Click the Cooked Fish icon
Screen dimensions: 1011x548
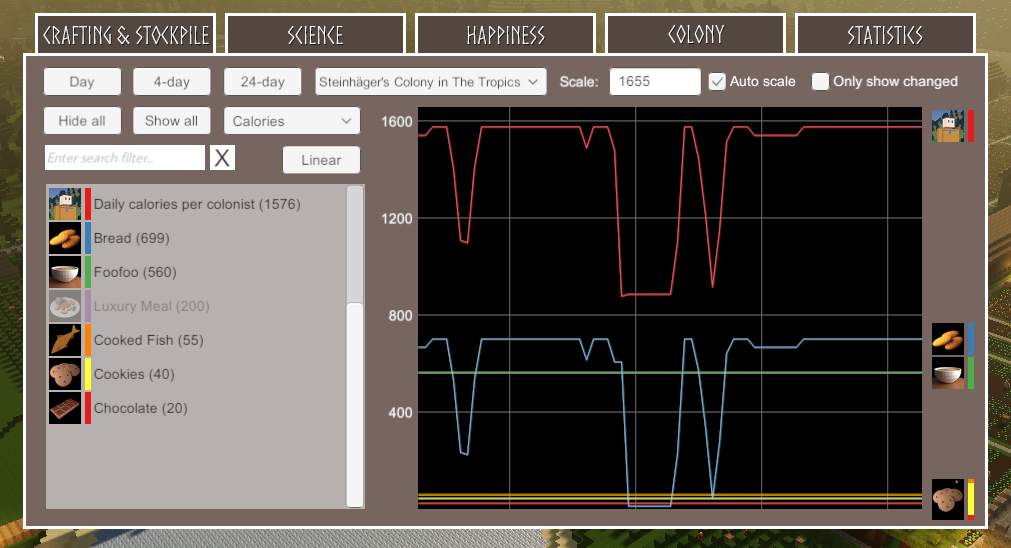tap(65, 340)
